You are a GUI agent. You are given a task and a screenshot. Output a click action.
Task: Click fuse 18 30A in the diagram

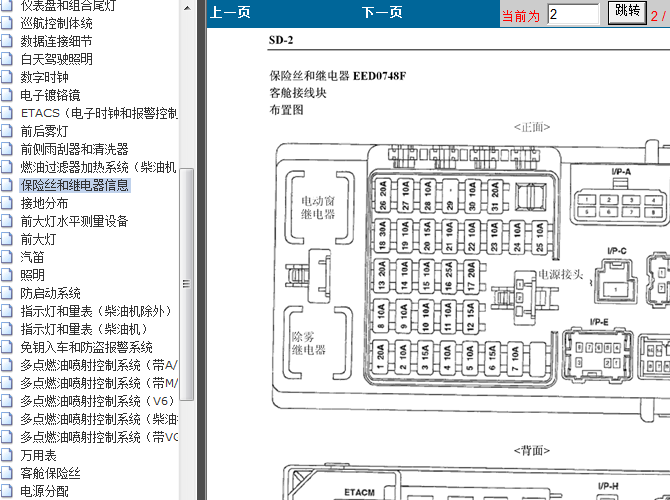[382, 235]
